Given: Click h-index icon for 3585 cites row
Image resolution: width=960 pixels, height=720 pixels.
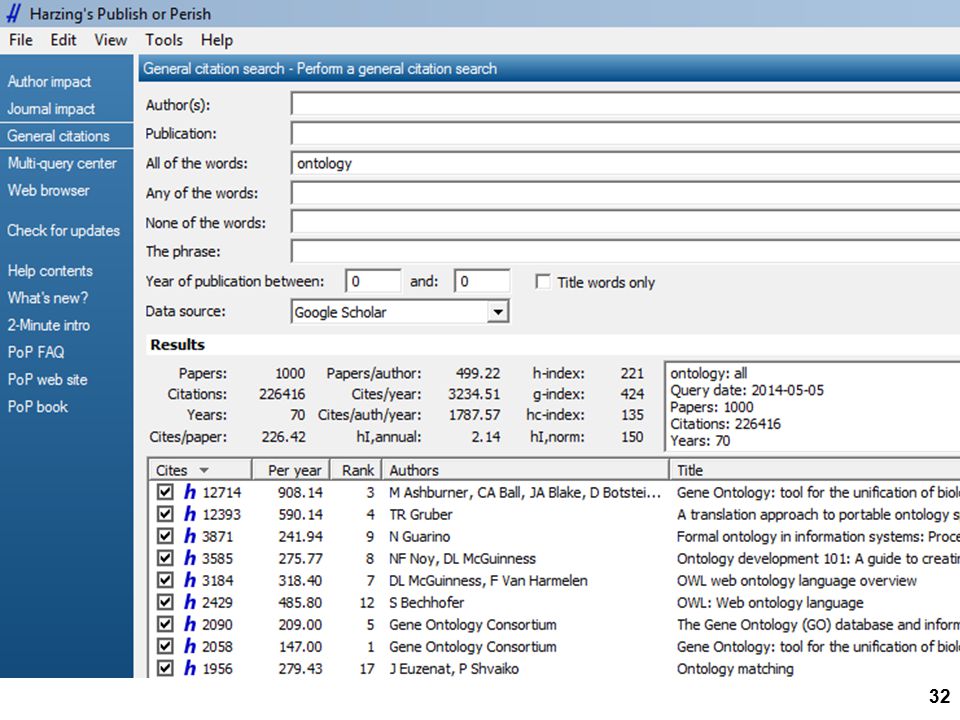Looking at the screenshot, I should click(190, 558).
